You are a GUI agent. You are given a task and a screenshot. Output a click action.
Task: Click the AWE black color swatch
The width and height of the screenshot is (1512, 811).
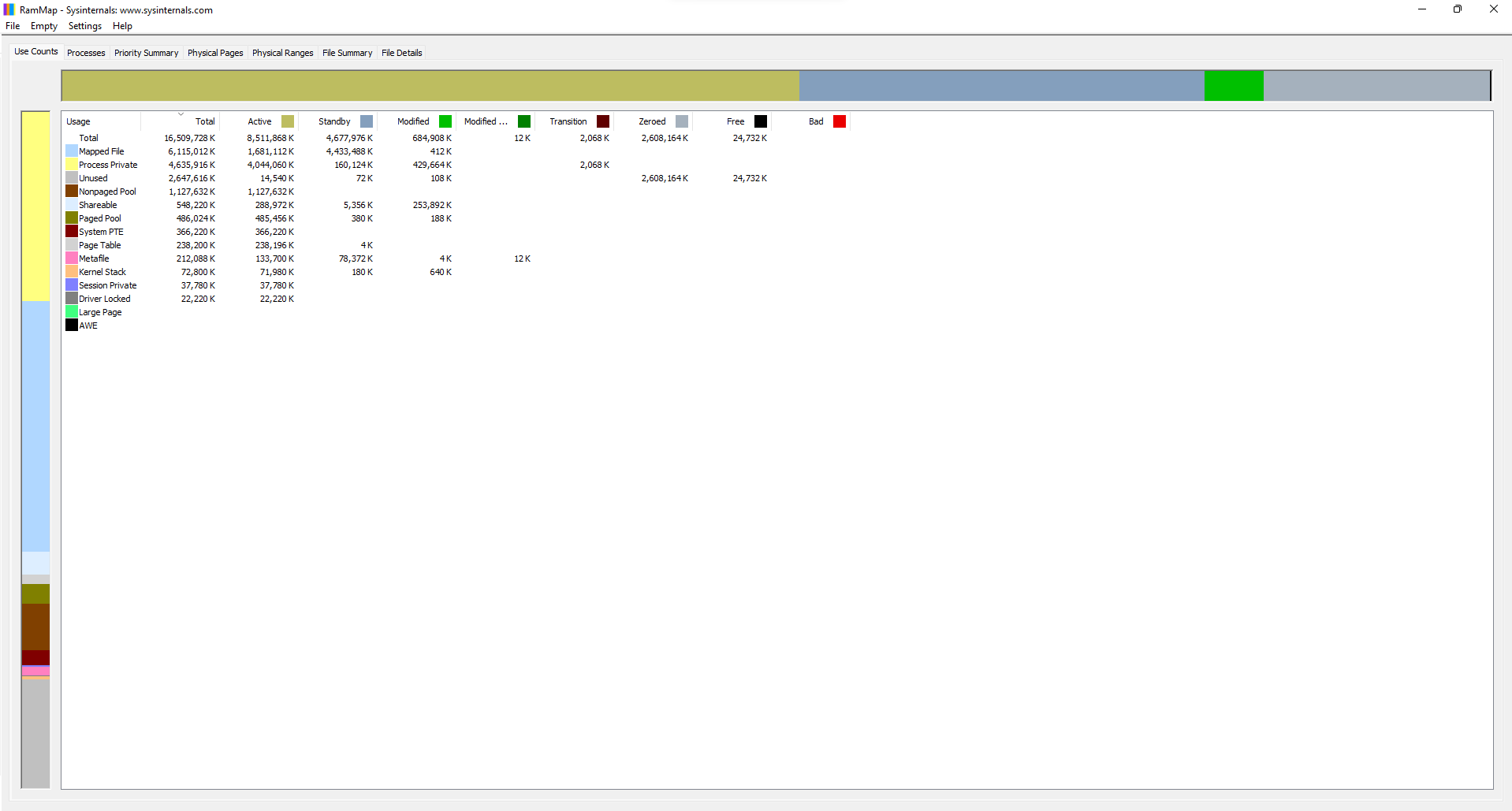(x=72, y=325)
